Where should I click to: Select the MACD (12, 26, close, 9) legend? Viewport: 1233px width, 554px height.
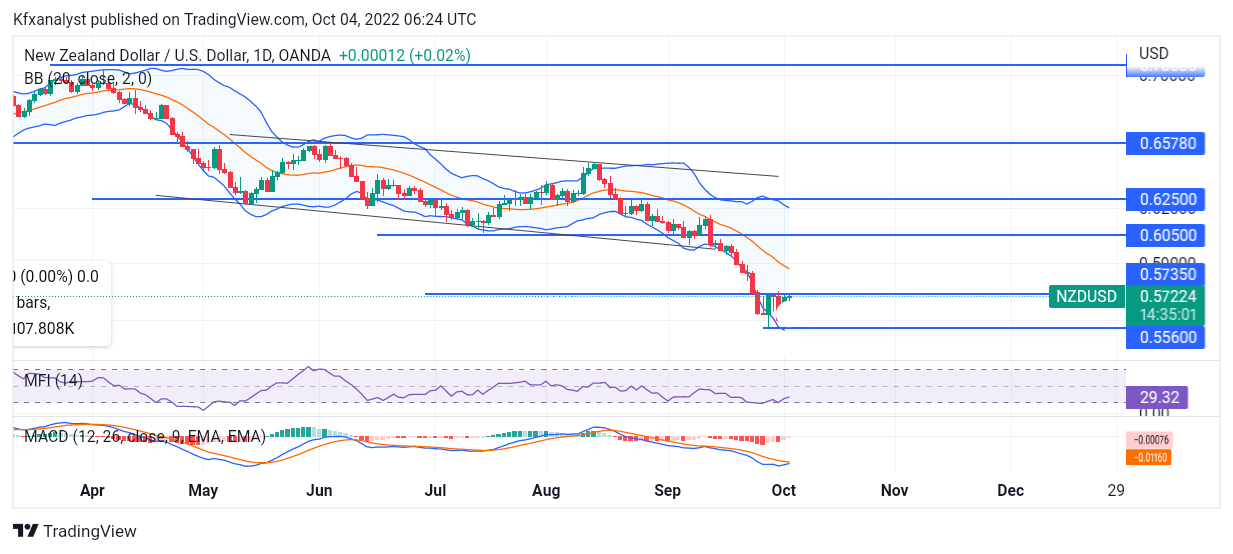145,437
